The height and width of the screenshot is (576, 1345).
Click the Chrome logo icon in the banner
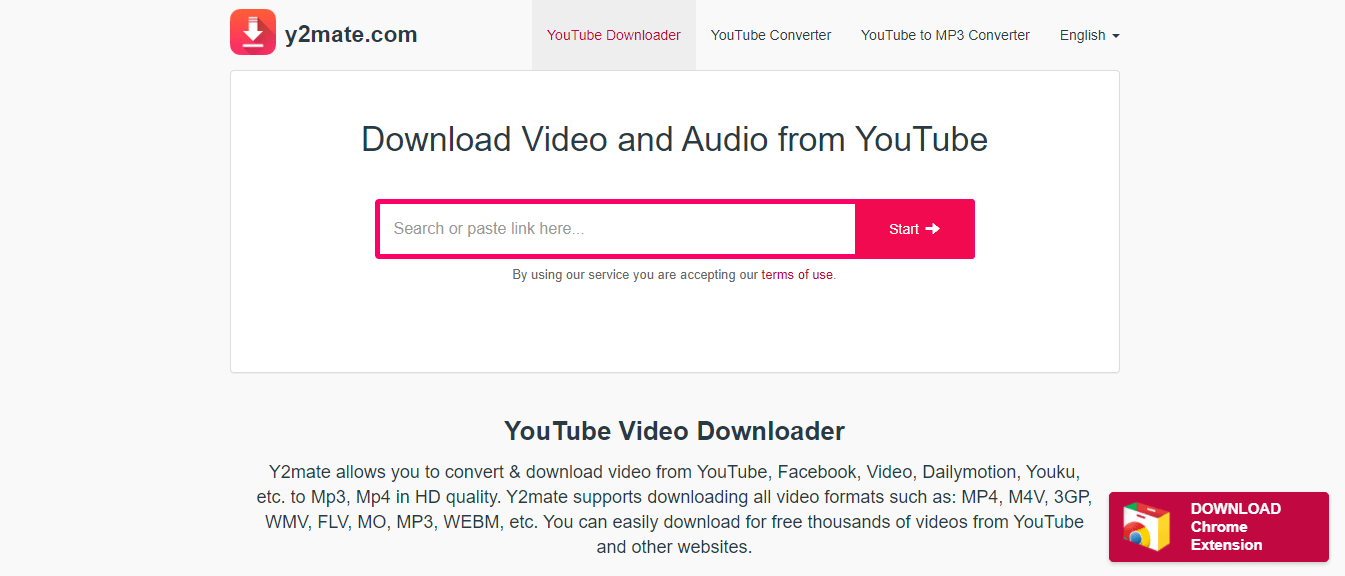coord(1146,527)
